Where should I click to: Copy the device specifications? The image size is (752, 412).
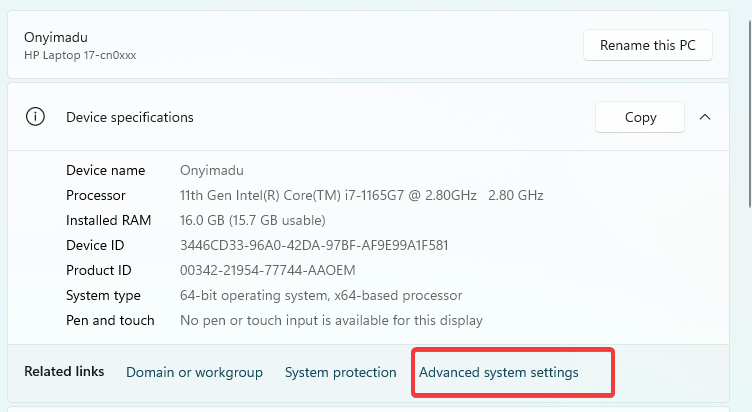coord(640,117)
